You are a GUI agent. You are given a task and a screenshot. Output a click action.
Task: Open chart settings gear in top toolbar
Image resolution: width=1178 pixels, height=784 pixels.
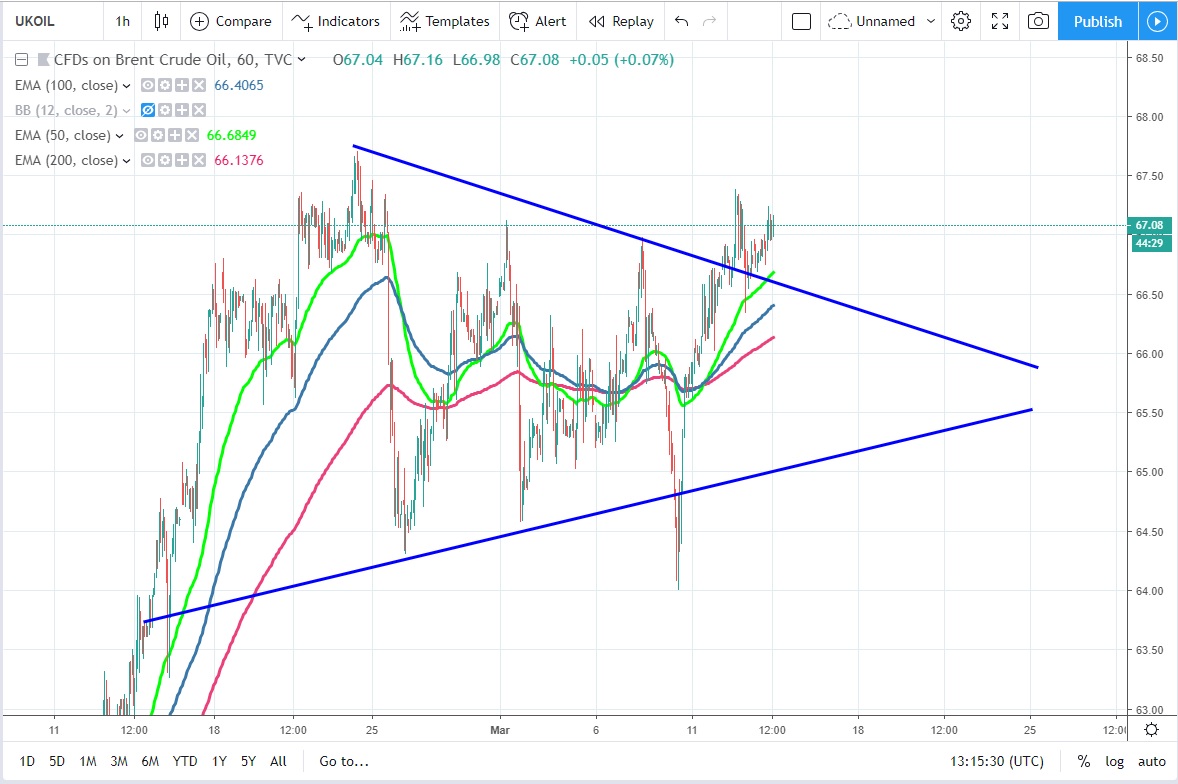(960, 21)
